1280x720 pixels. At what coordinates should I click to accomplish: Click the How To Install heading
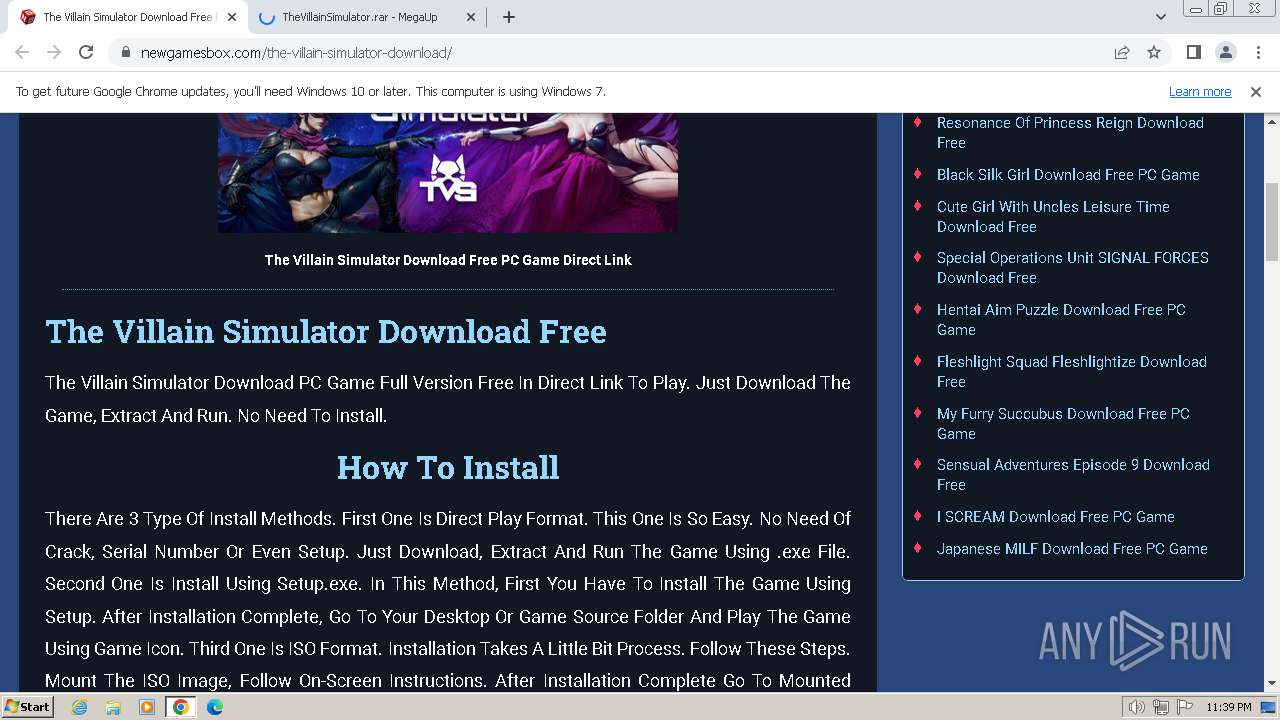(448, 467)
